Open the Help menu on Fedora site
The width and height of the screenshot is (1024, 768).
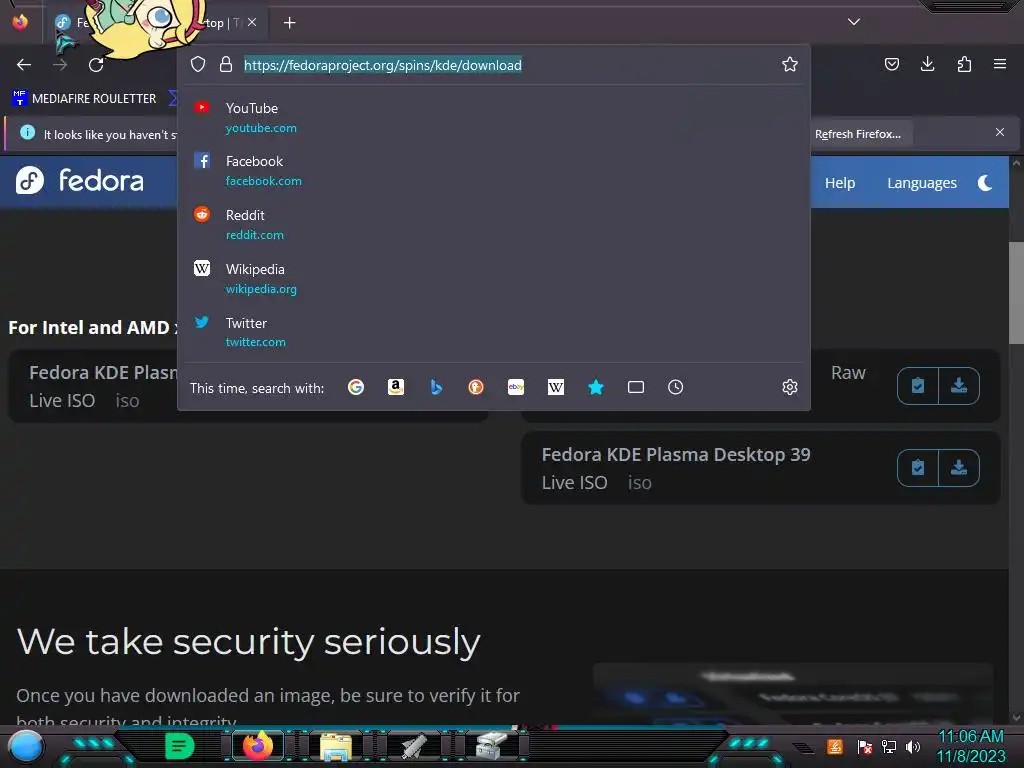[x=839, y=183]
